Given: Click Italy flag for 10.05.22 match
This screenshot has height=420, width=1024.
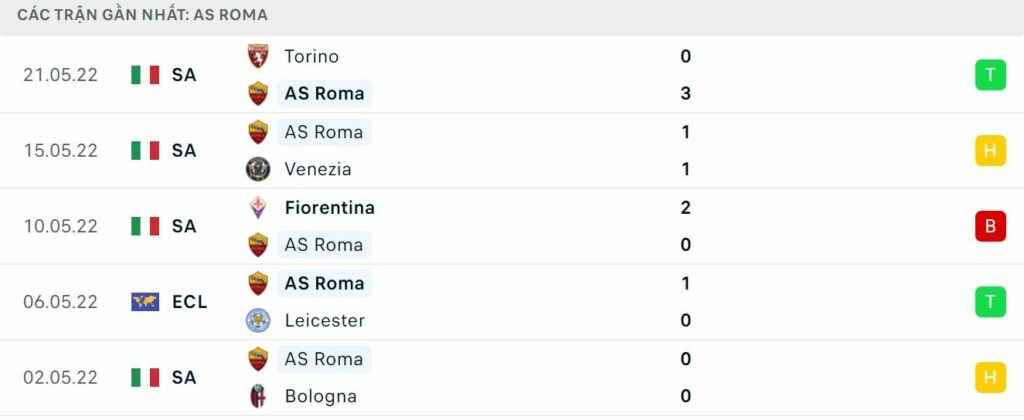Looking at the screenshot, I should pyautogui.click(x=145, y=226).
